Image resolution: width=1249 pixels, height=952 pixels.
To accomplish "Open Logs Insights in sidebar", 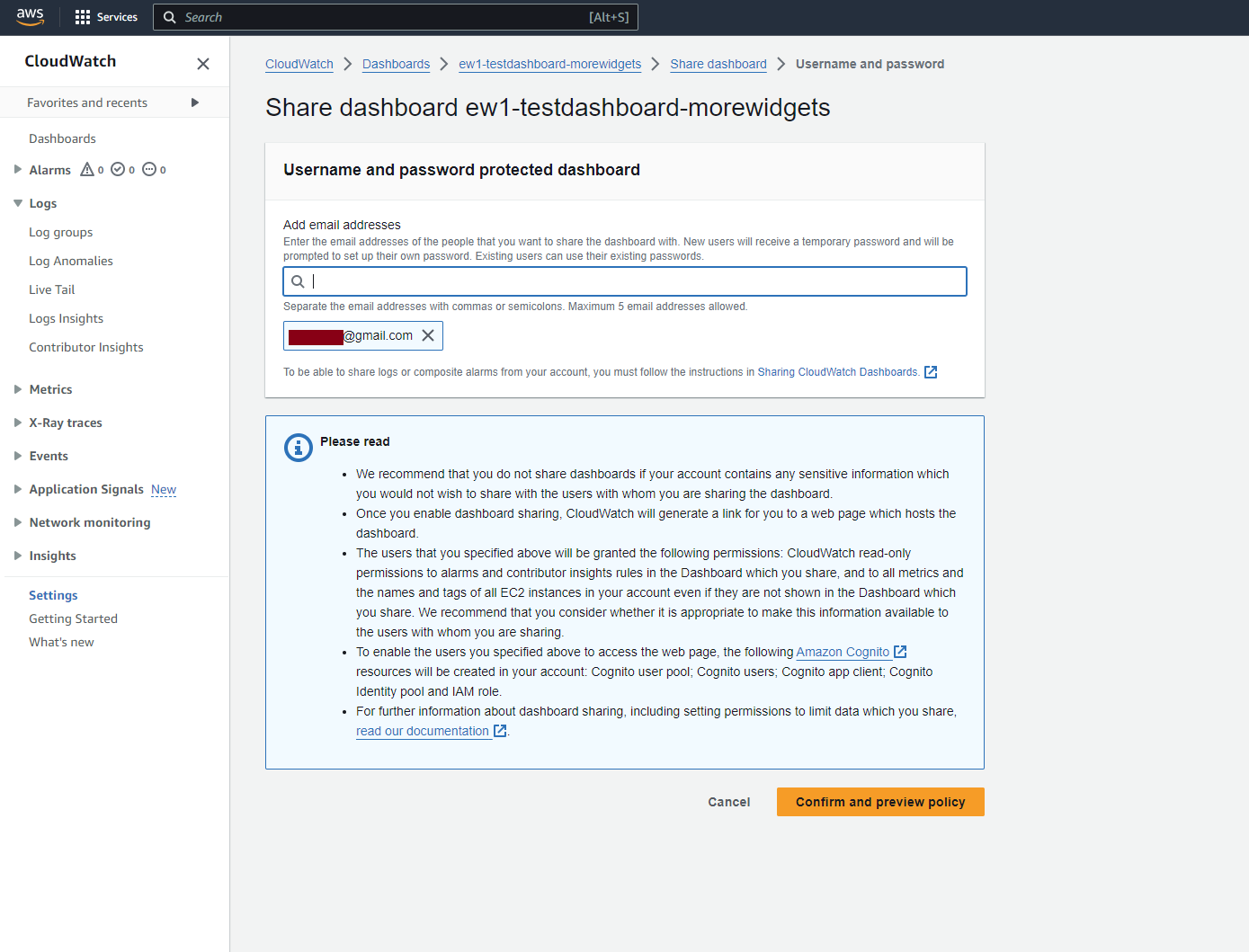I will point(67,318).
